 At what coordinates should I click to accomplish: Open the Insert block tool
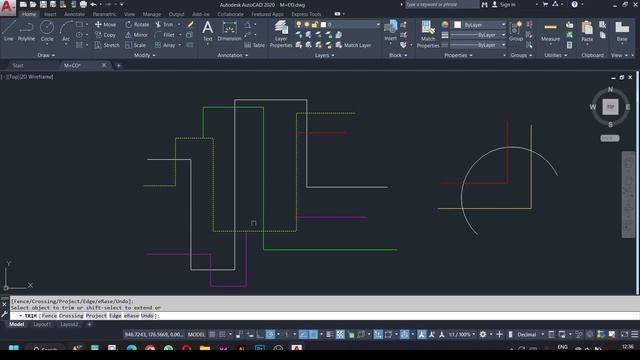[390, 31]
